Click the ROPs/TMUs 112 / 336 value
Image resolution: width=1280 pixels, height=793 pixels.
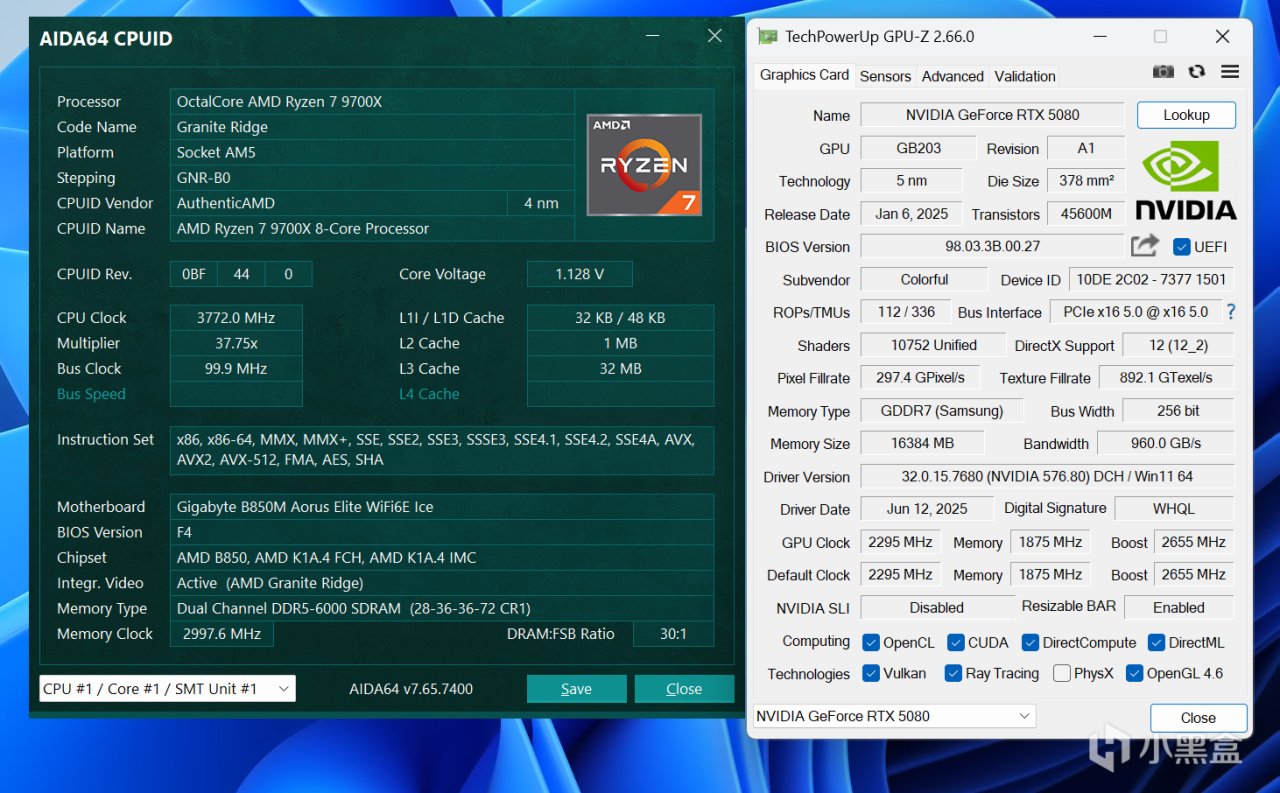click(906, 312)
